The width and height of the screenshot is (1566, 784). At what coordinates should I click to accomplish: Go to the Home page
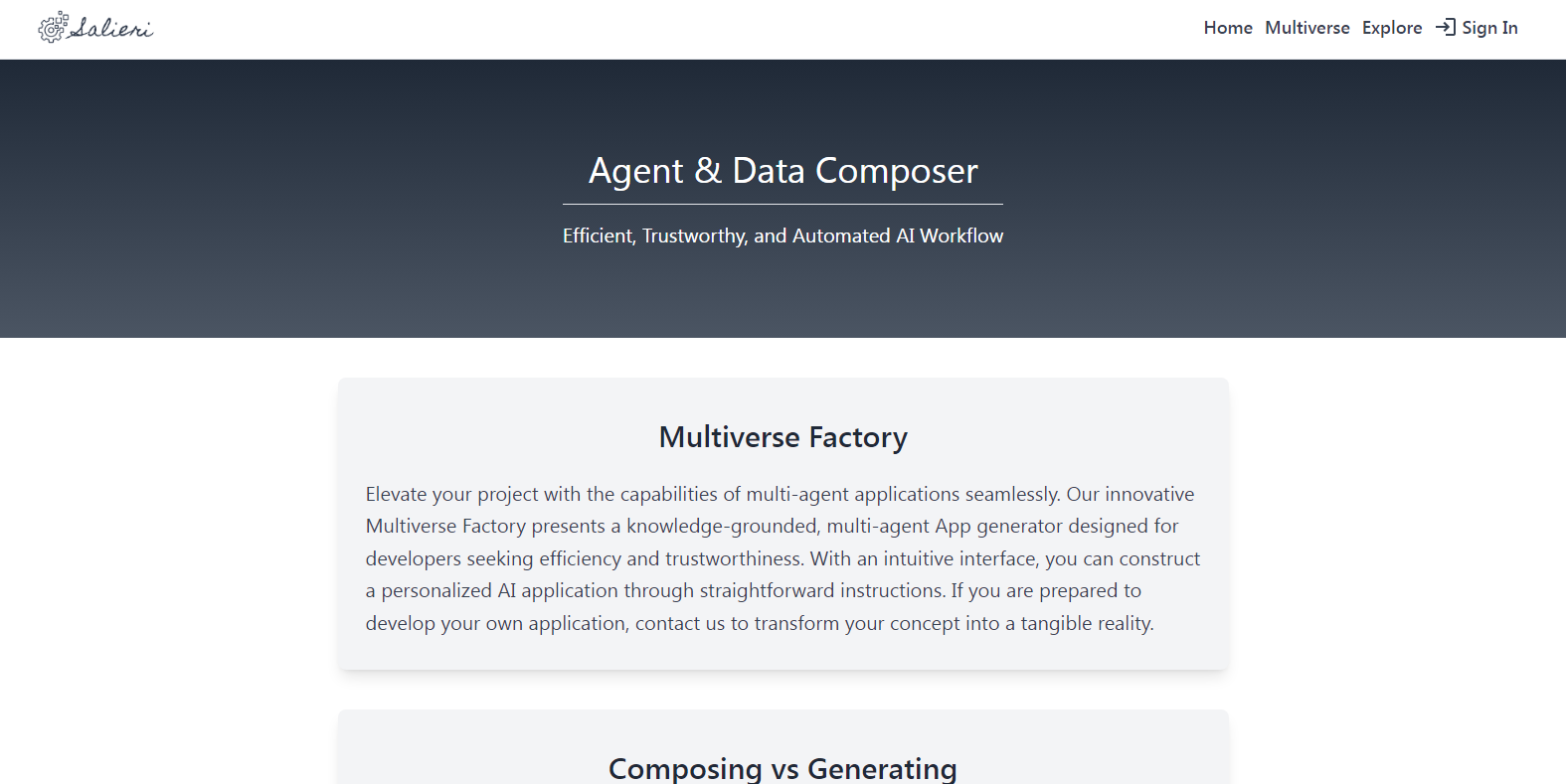click(x=1228, y=28)
